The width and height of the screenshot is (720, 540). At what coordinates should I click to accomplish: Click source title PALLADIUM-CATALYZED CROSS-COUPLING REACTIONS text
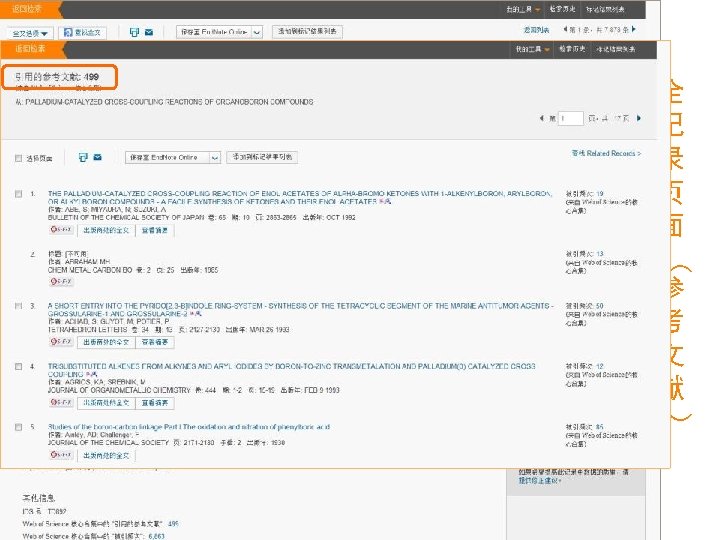pyautogui.click(x=169, y=102)
